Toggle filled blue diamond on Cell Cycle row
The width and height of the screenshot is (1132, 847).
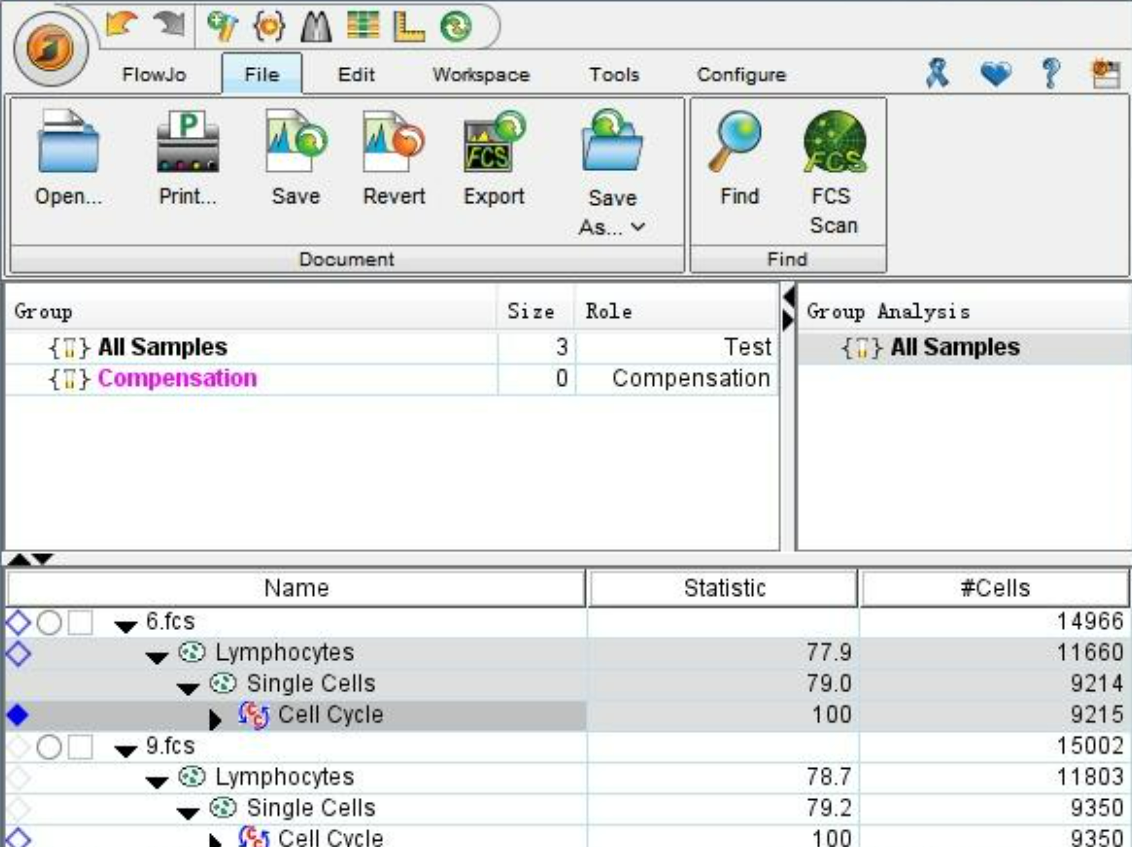click(17, 715)
